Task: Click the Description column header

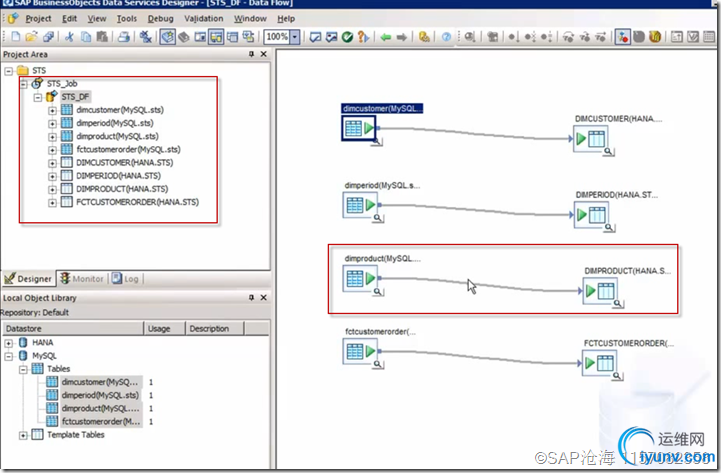Action: pos(214,329)
